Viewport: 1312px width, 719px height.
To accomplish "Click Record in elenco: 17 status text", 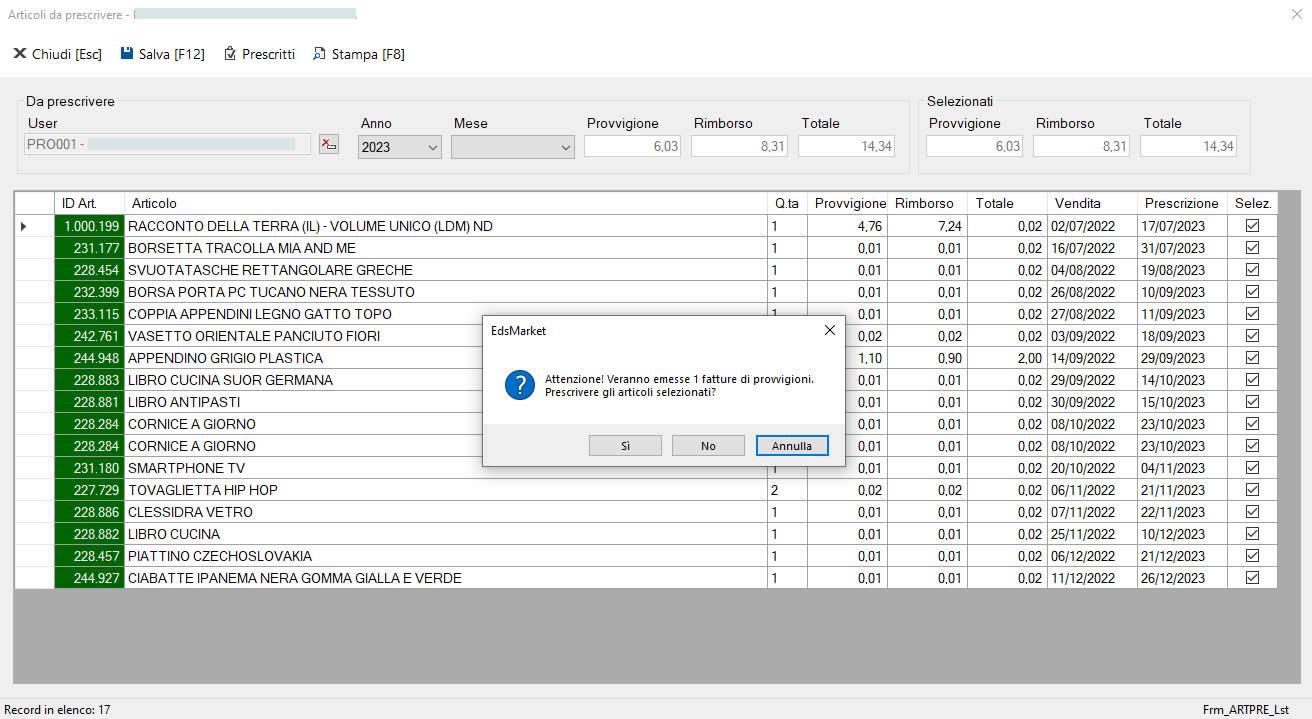I will [x=57, y=710].
